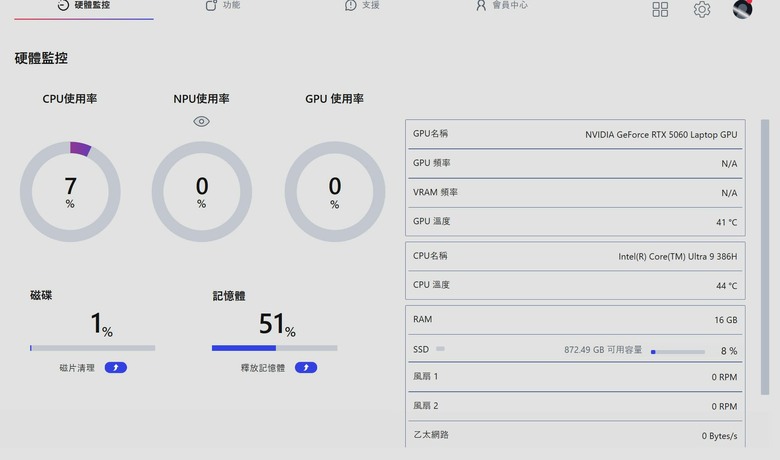Click the user profile avatar
The height and width of the screenshot is (460, 780).
pos(742,9)
